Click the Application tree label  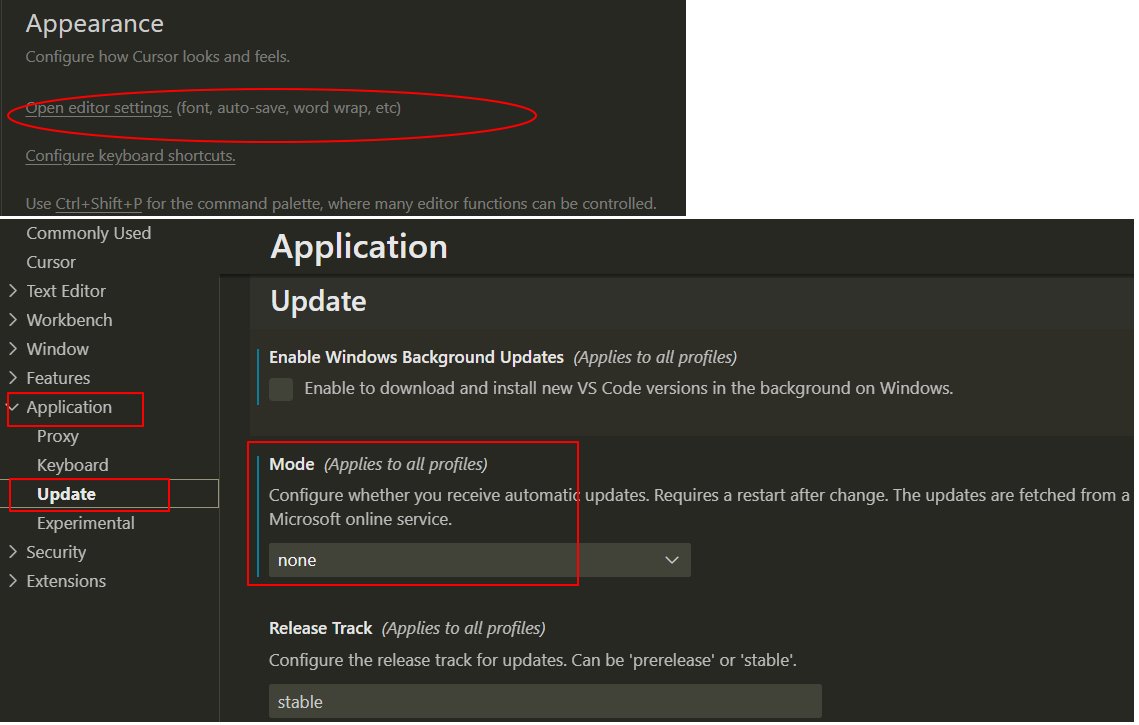pyautogui.click(x=69, y=408)
